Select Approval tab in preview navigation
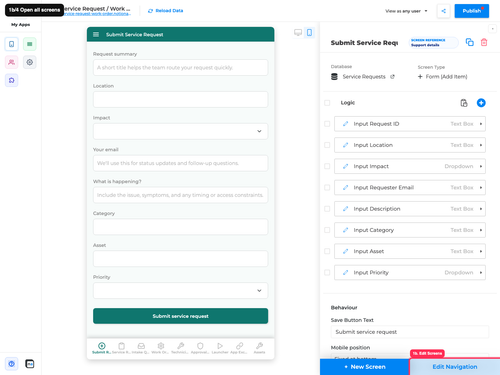This screenshot has height=375, width=500. (x=200, y=348)
